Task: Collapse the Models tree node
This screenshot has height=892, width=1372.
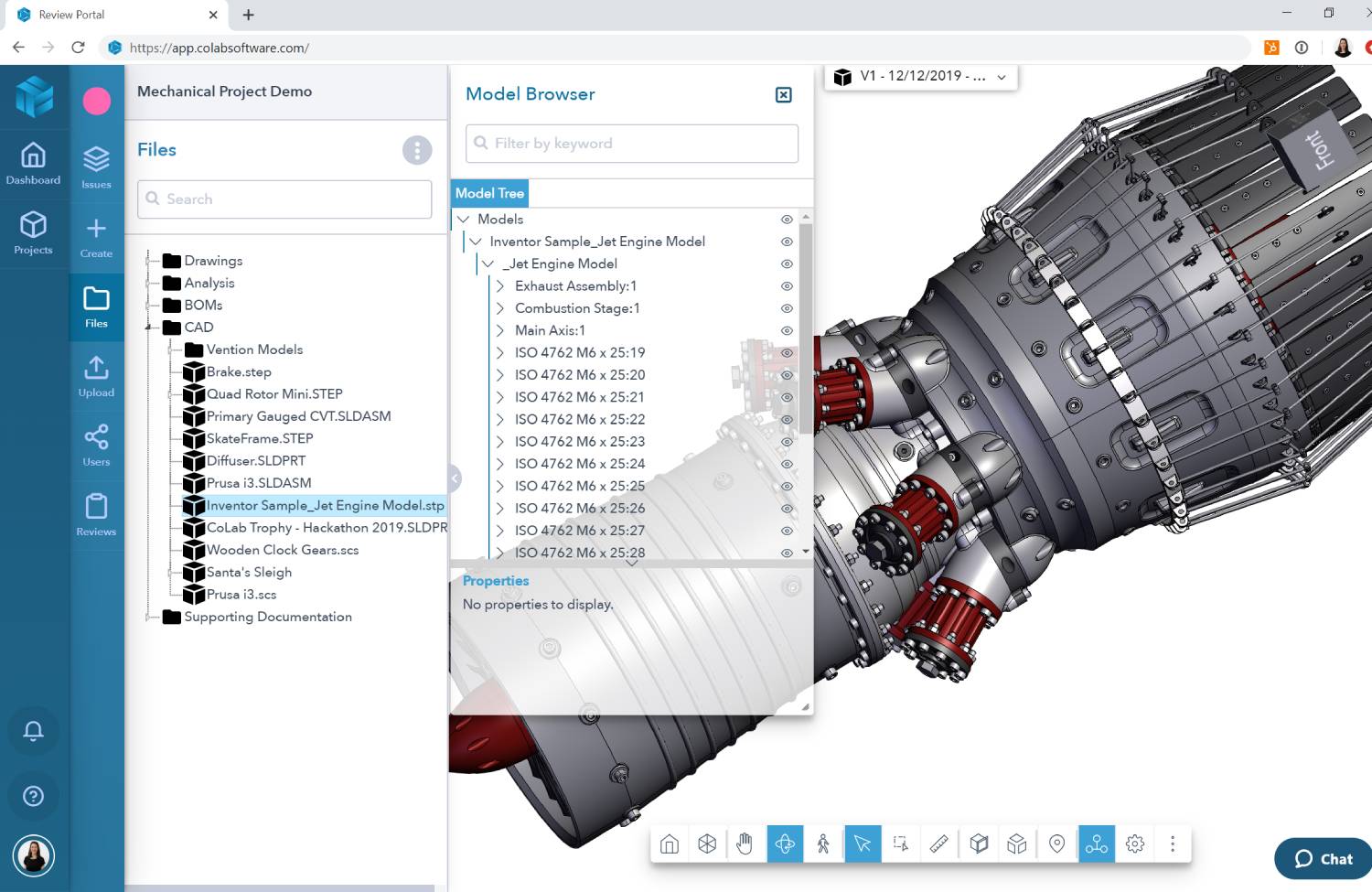Action: pos(464,220)
